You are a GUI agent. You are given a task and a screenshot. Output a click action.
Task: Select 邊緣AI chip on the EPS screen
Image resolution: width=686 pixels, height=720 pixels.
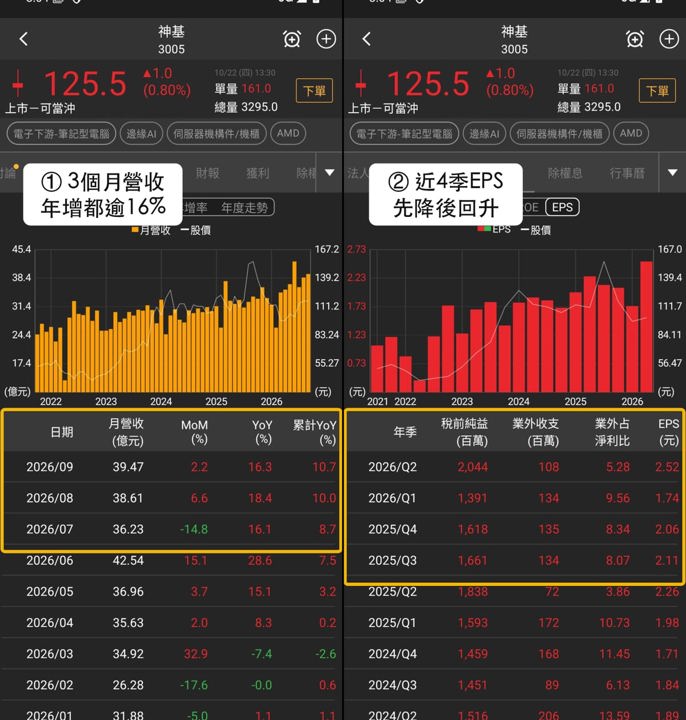click(484, 134)
